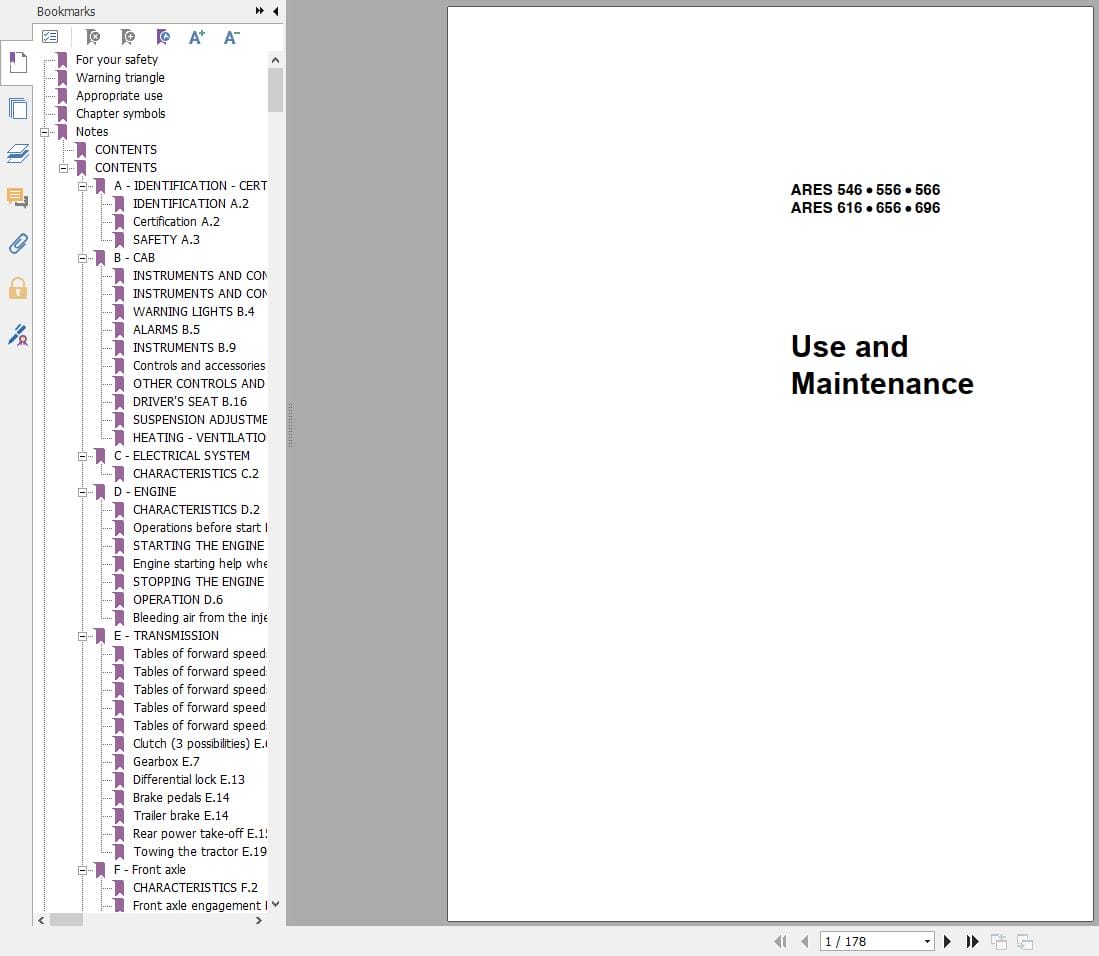The width and height of the screenshot is (1099, 956).
Task: Go to the last page
Action: pos(972,941)
